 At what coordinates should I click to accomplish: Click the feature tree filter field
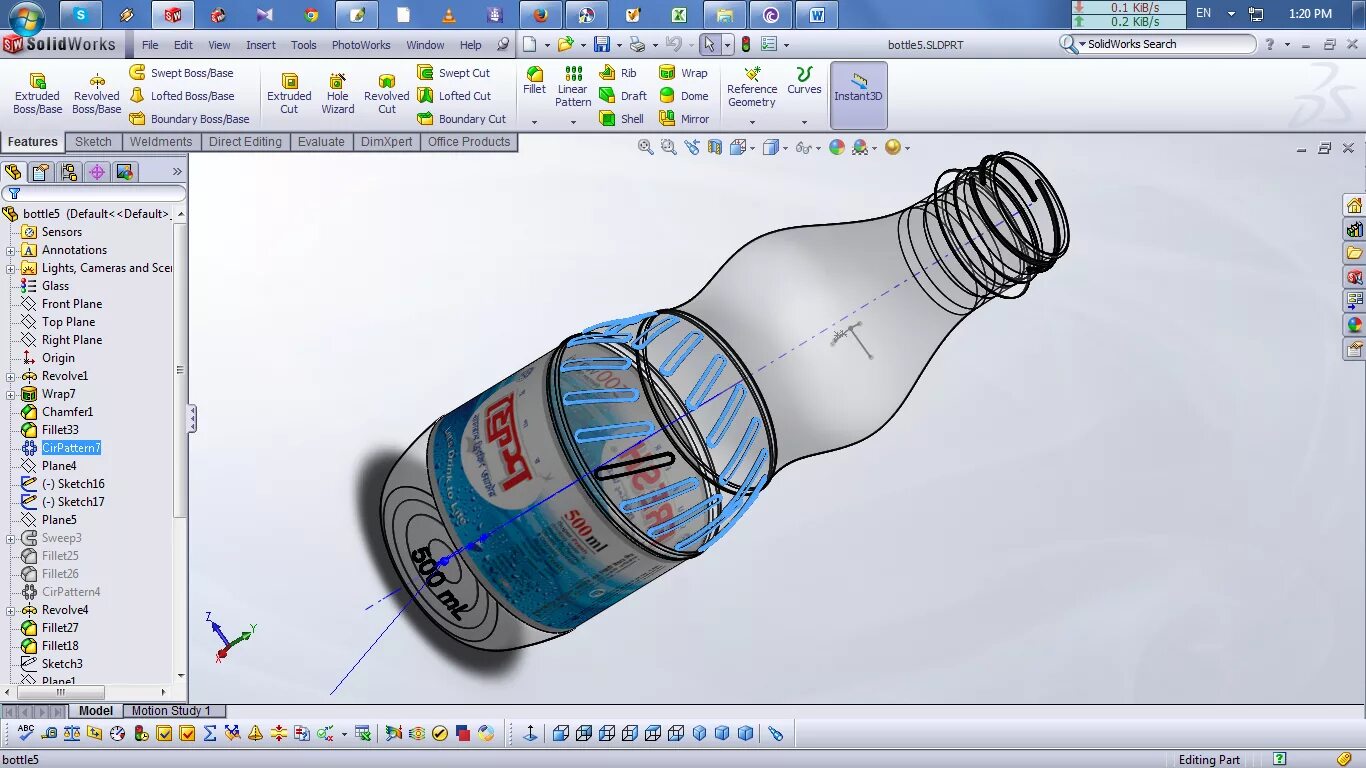(x=94, y=193)
